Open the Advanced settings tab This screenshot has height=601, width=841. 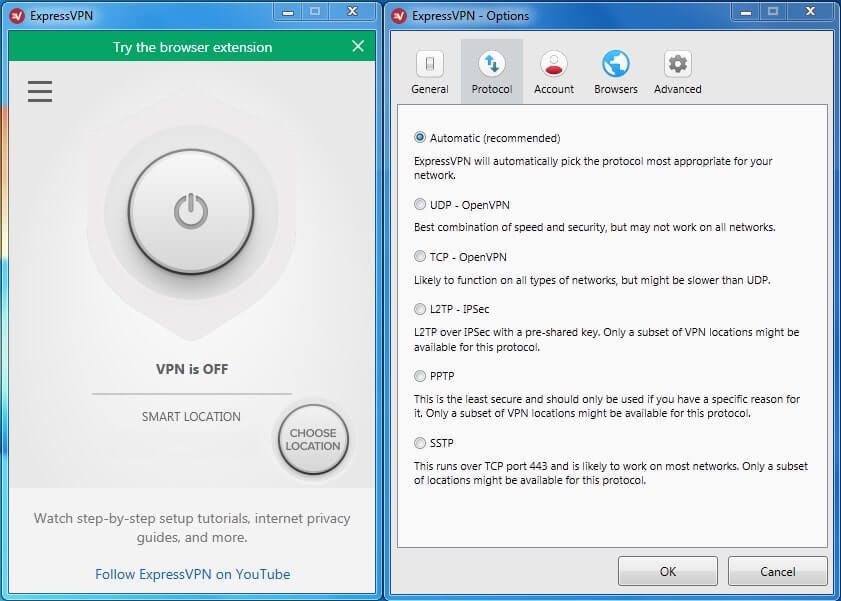tap(677, 72)
